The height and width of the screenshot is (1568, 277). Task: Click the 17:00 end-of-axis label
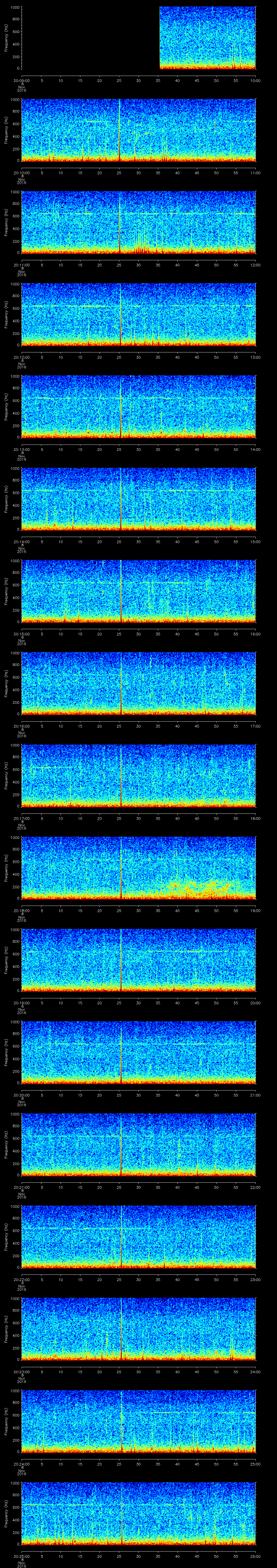coord(255,726)
